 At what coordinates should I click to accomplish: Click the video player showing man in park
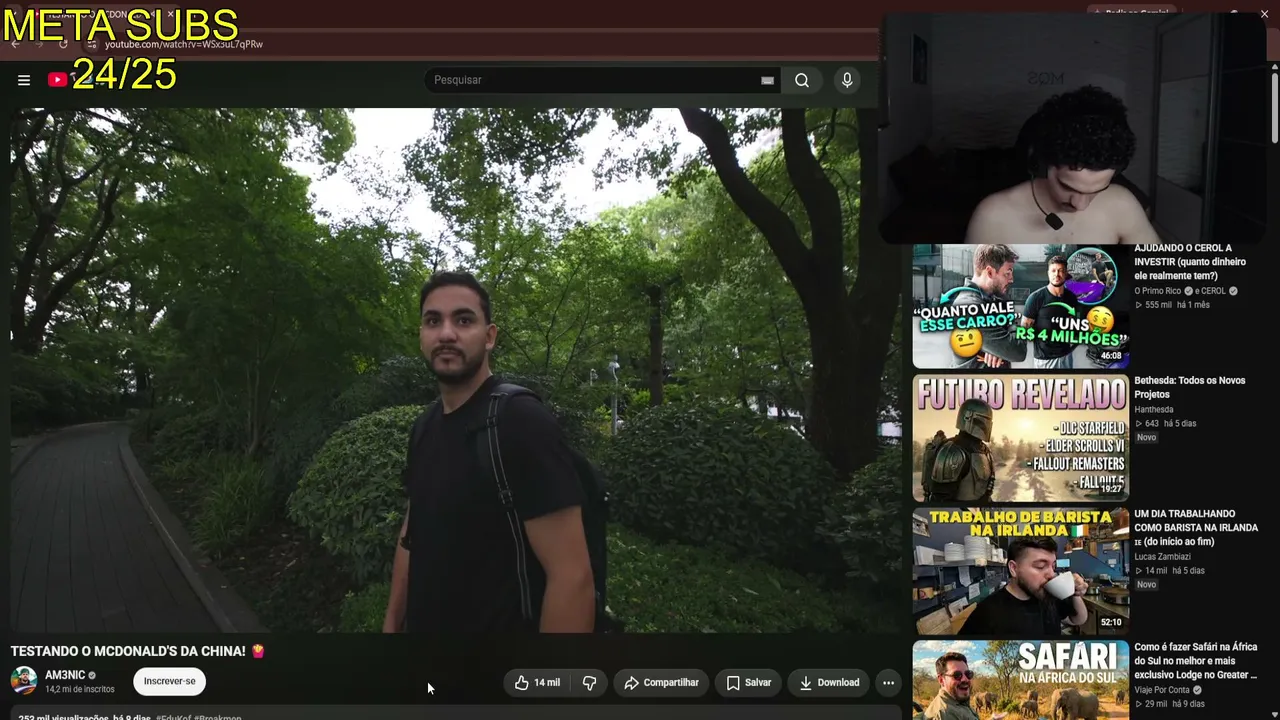pos(456,370)
